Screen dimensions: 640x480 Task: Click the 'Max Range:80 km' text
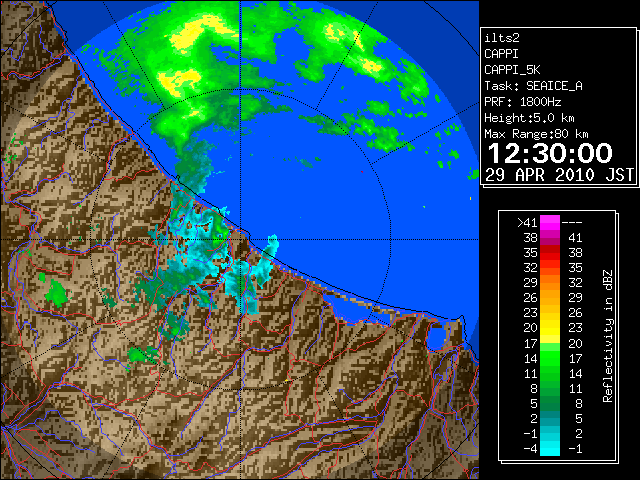pos(536,134)
